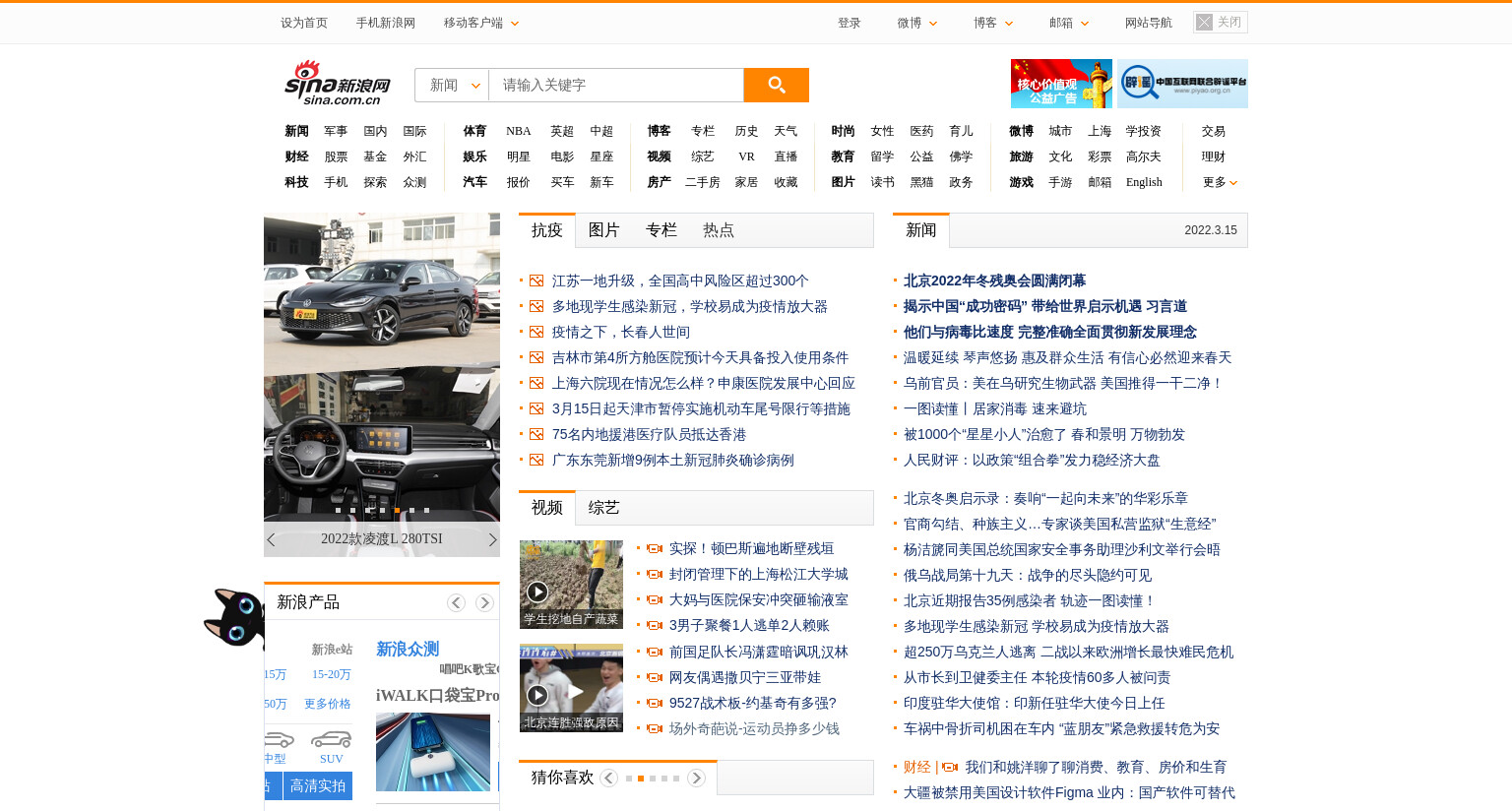Click the 高清实拍 button
Viewport: 1512px width, 811px height.
click(x=318, y=785)
